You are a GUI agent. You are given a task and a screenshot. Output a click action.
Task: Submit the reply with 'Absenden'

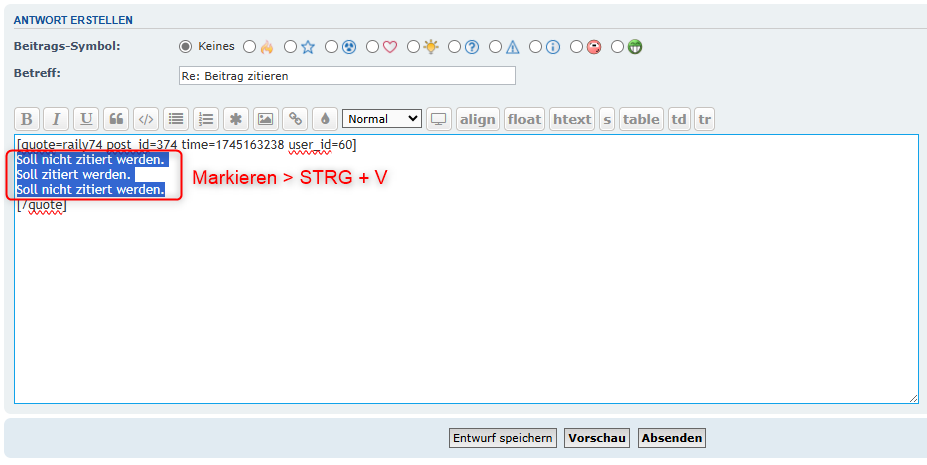pyautogui.click(x=672, y=438)
